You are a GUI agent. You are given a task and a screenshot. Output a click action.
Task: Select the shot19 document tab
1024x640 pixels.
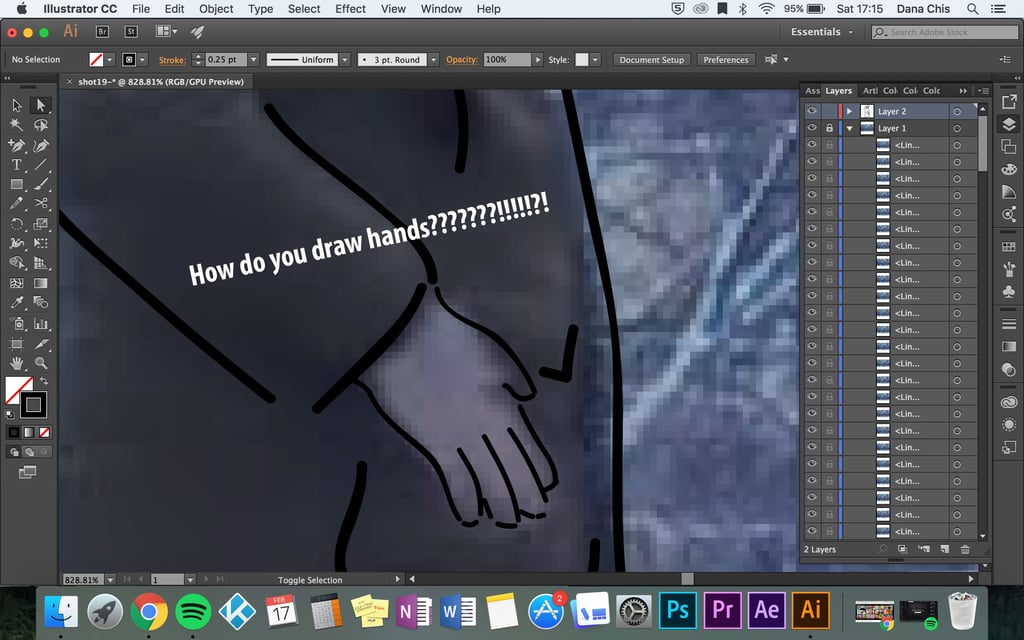[161, 82]
